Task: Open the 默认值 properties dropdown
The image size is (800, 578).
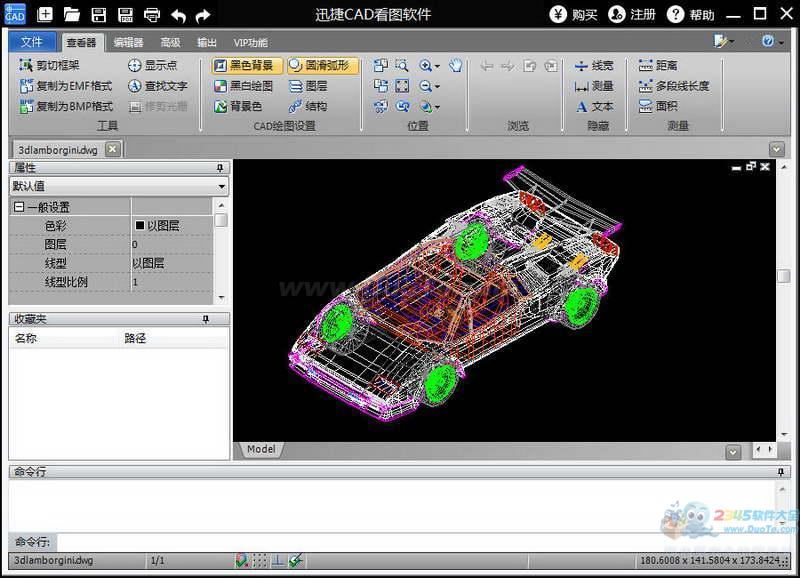Action: pyautogui.click(x=221, y=187)
